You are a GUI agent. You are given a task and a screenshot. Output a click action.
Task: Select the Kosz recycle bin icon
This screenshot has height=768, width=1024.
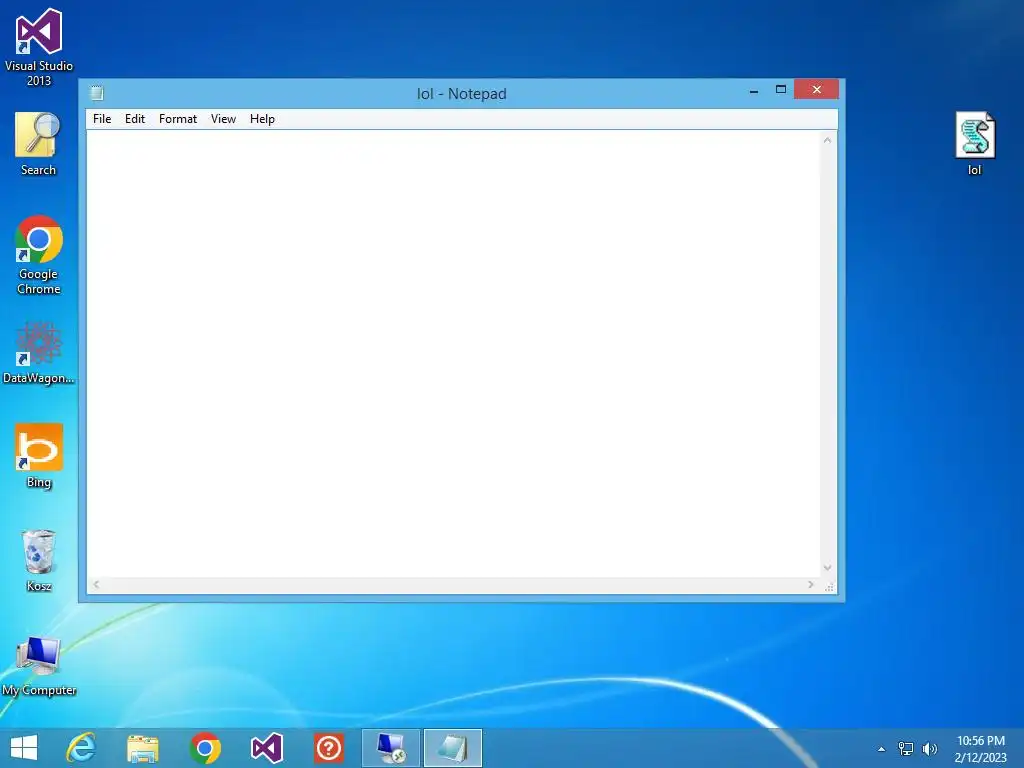39,560
